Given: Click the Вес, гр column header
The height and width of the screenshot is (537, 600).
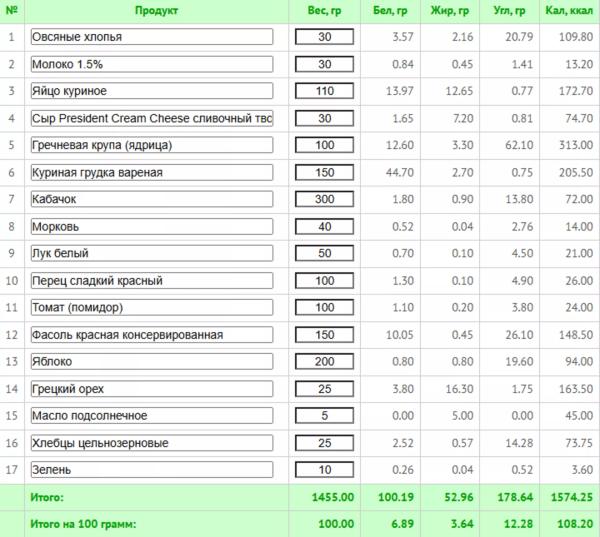Looking at the screenshot, I should (x=324, y=10).
